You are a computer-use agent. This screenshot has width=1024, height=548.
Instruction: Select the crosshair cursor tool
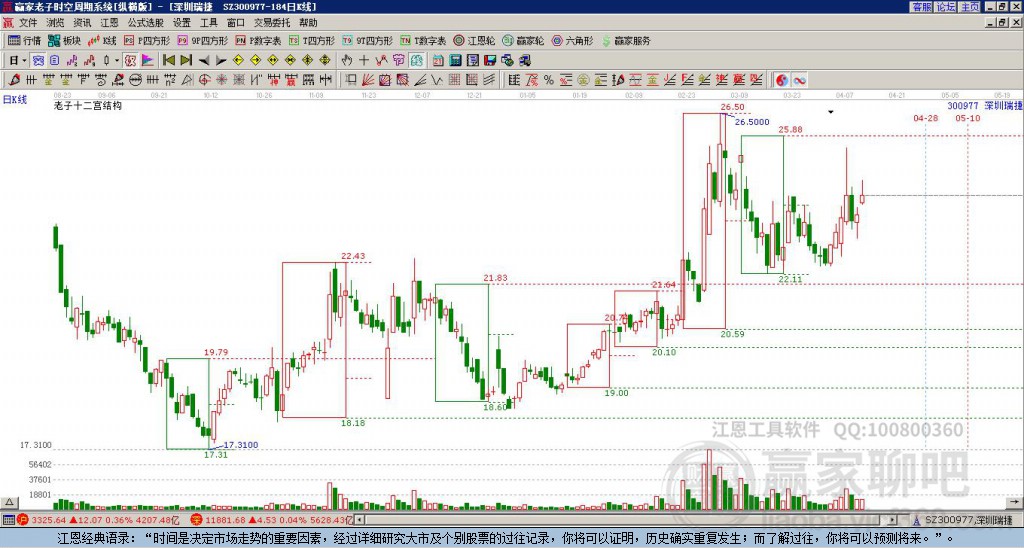click(364, 60)
